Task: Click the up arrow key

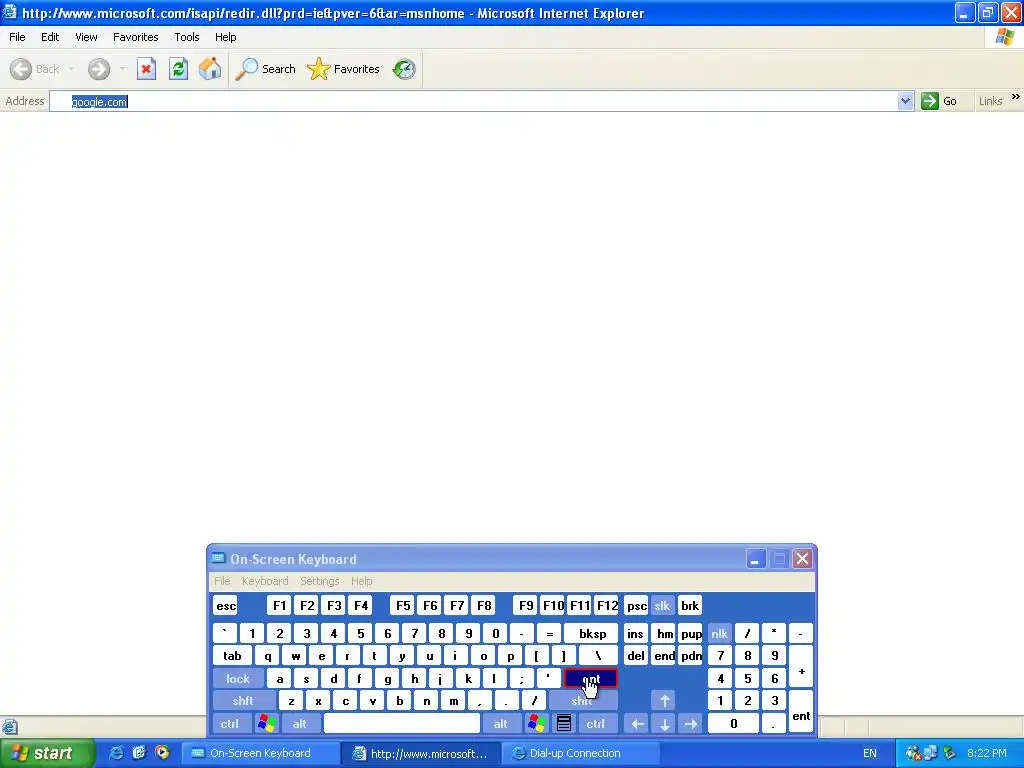Action: tap(665, 701)
